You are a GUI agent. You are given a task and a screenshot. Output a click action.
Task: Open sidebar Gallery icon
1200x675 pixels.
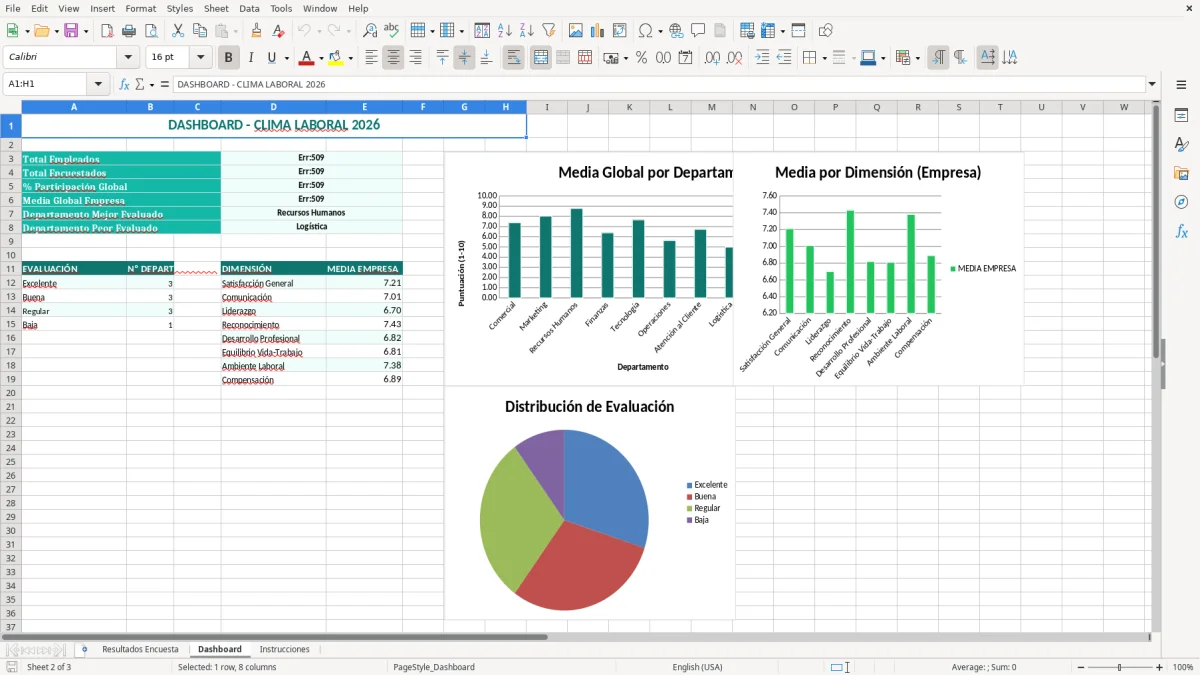coord(1181,173)
